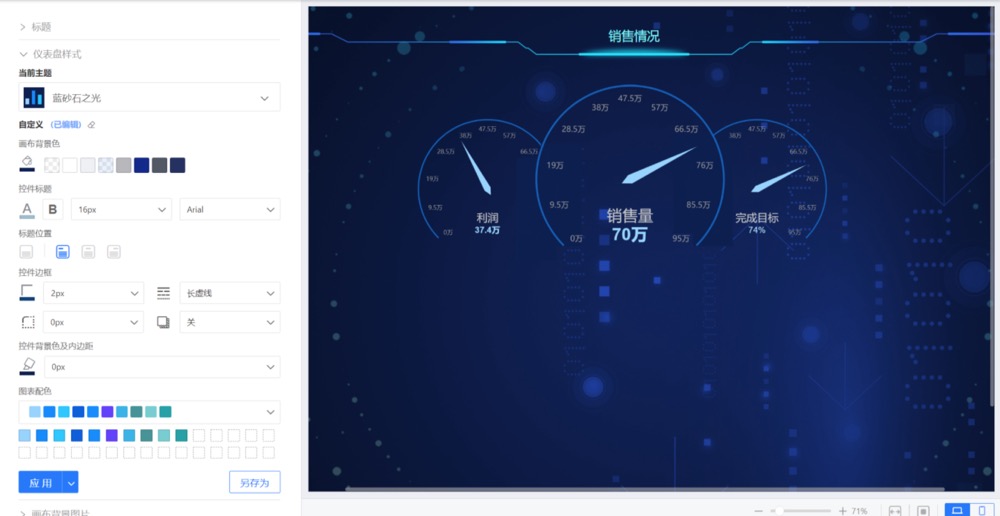Click the first empty chart color slot
The image size is (1000, 516).
(x=199, y=435)
